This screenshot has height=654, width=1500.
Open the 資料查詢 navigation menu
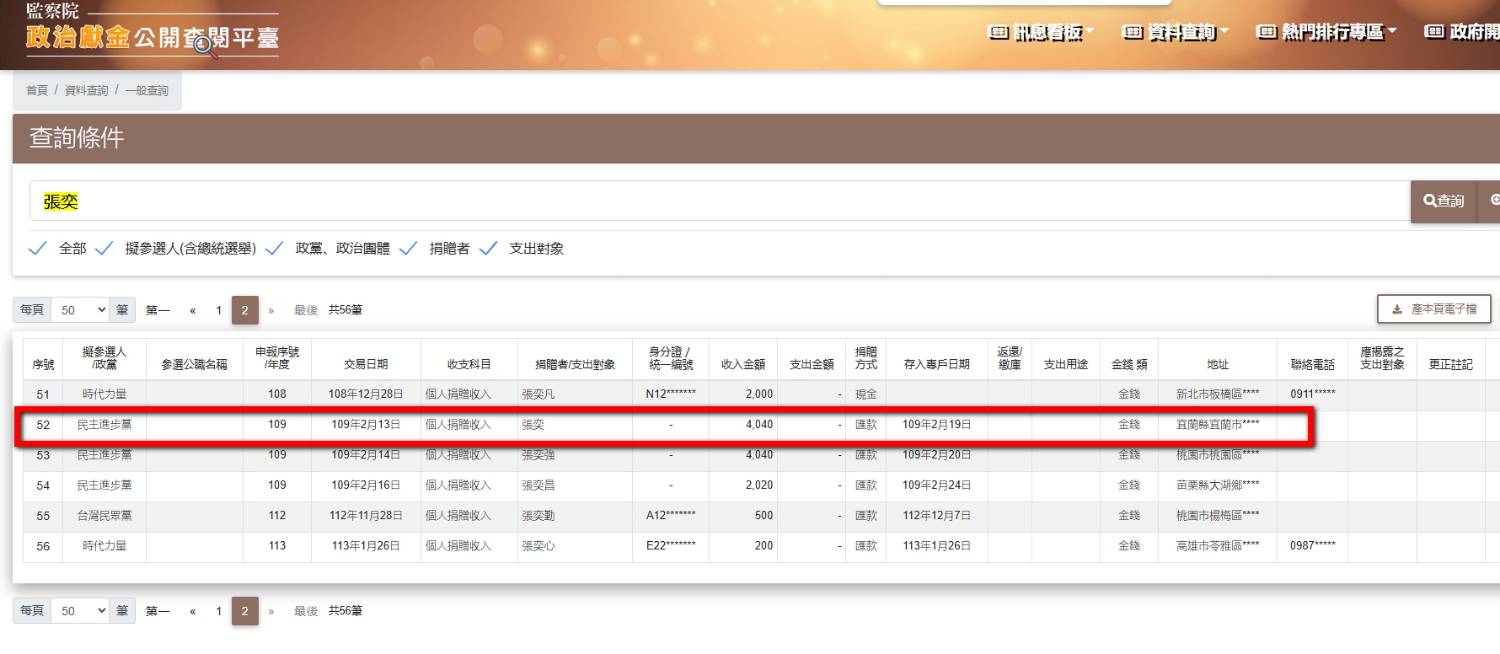(1175, 33)
